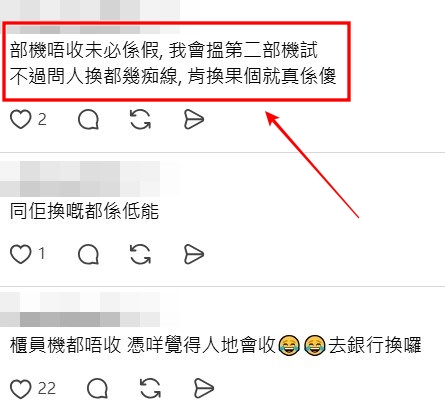Reply to the 同佢換嘅都係低能 comment
This screenshot has height=417, width=445.
tap(88, 254)
